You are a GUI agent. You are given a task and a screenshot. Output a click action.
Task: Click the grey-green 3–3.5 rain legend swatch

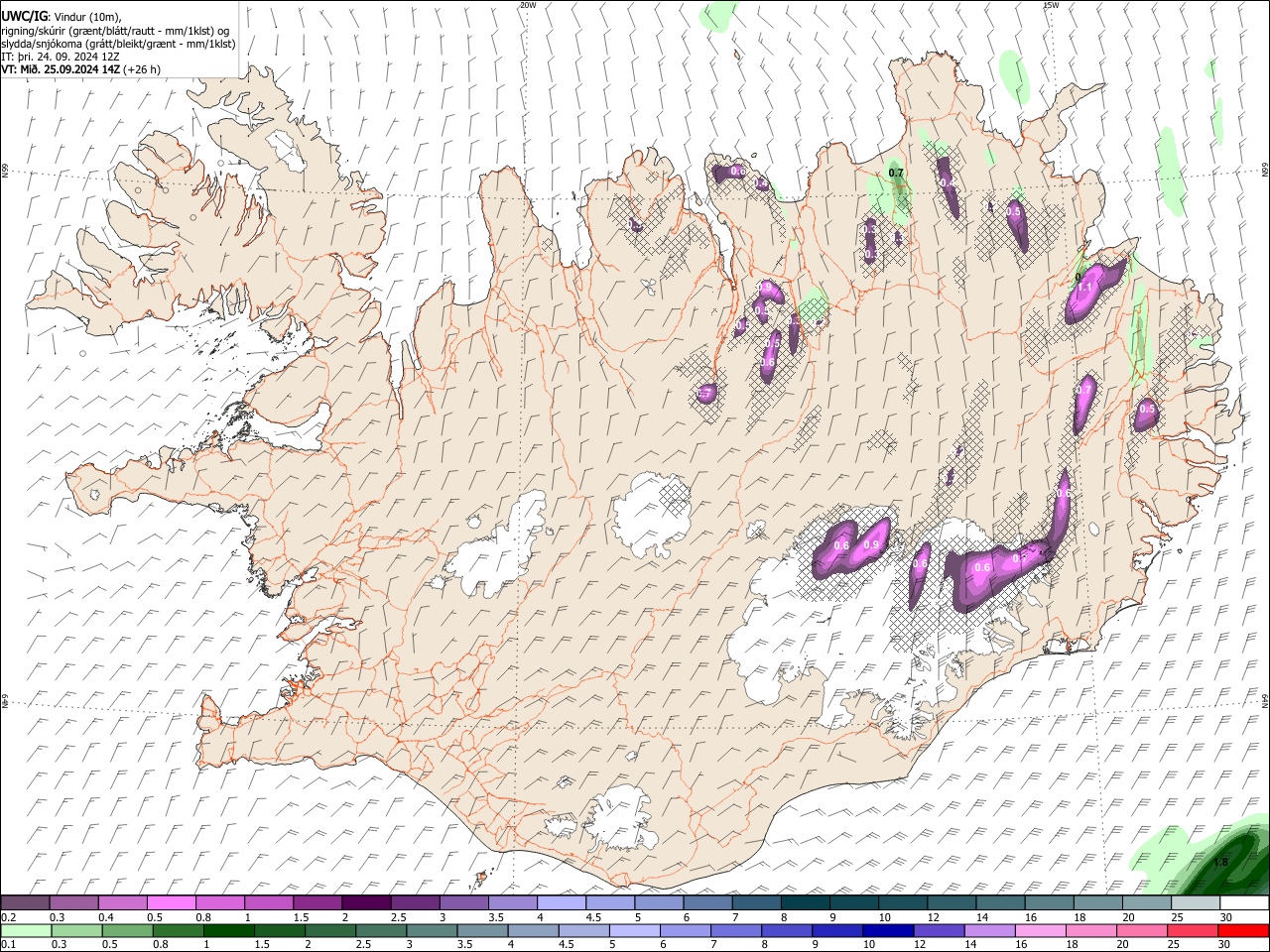(432, 930)
